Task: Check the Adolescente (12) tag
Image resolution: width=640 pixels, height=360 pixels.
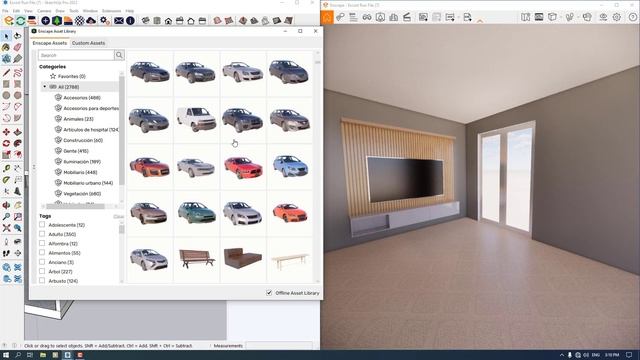Action: click(x=42, y=224)
